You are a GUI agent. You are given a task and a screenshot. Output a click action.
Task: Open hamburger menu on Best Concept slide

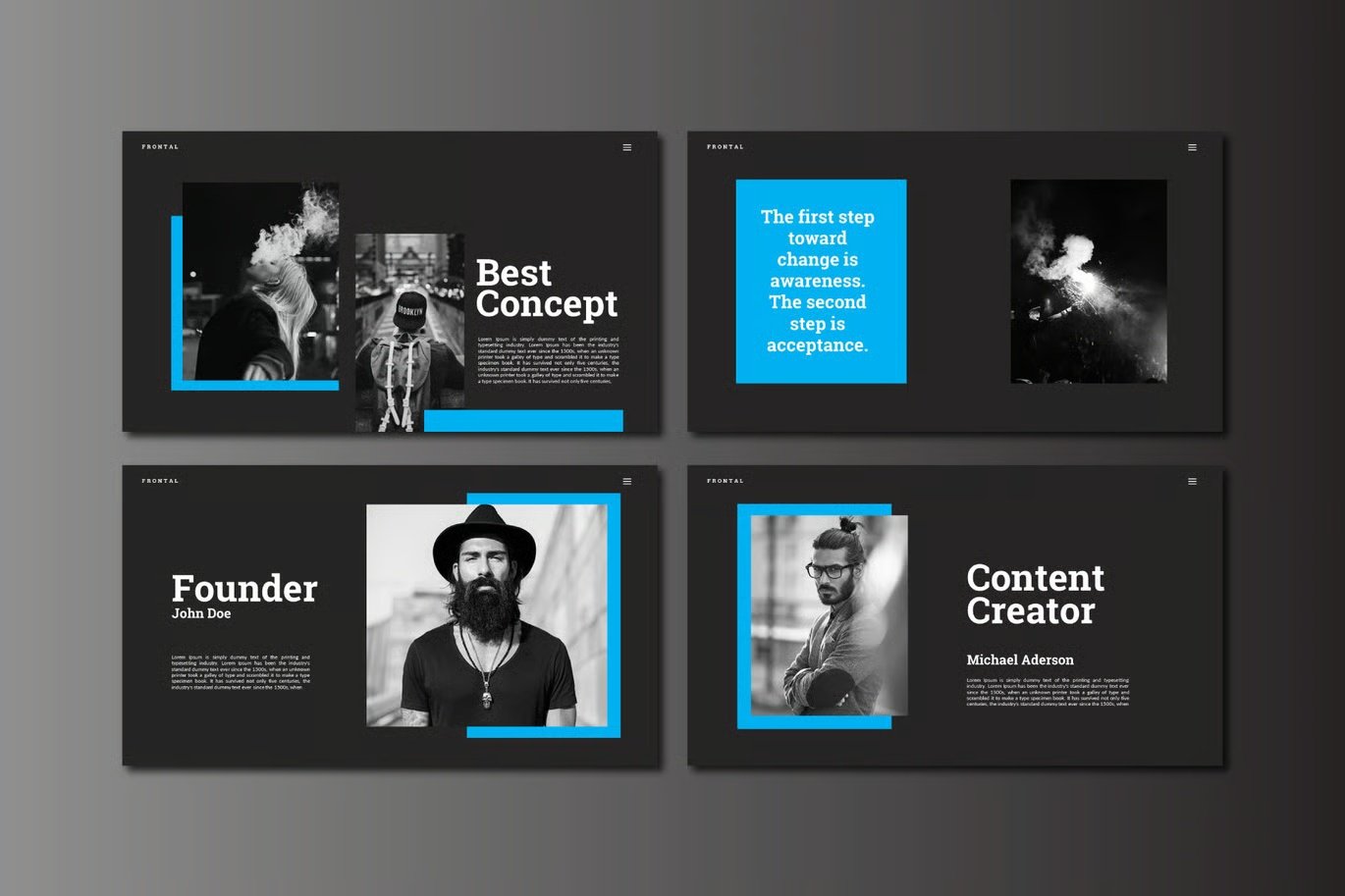627,147
